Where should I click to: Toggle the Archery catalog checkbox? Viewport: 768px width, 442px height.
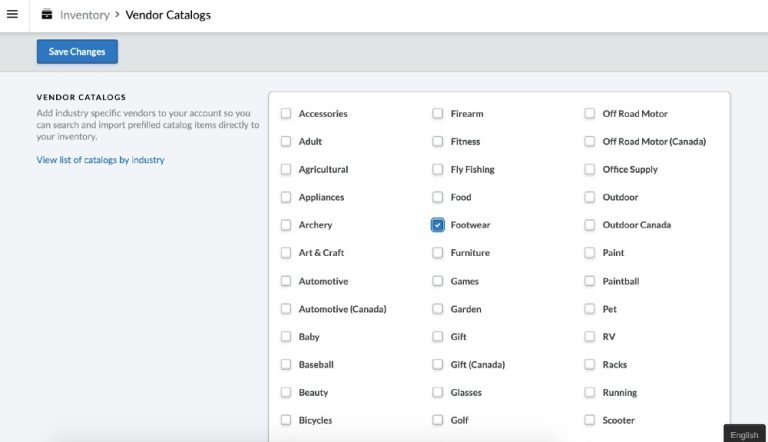[x=286, y=225]
